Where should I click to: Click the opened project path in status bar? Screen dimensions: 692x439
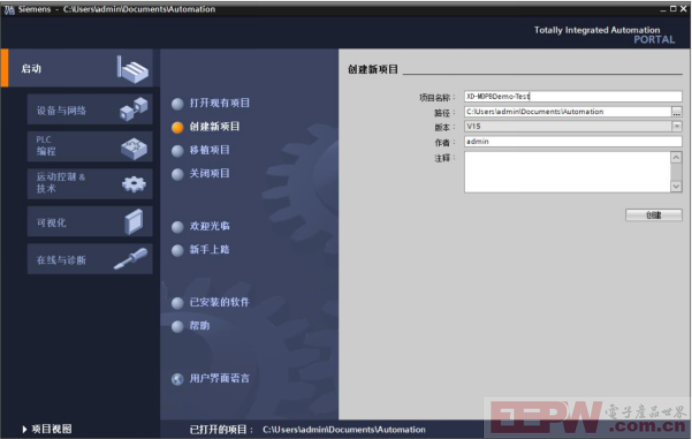click(x=344, y=429)
